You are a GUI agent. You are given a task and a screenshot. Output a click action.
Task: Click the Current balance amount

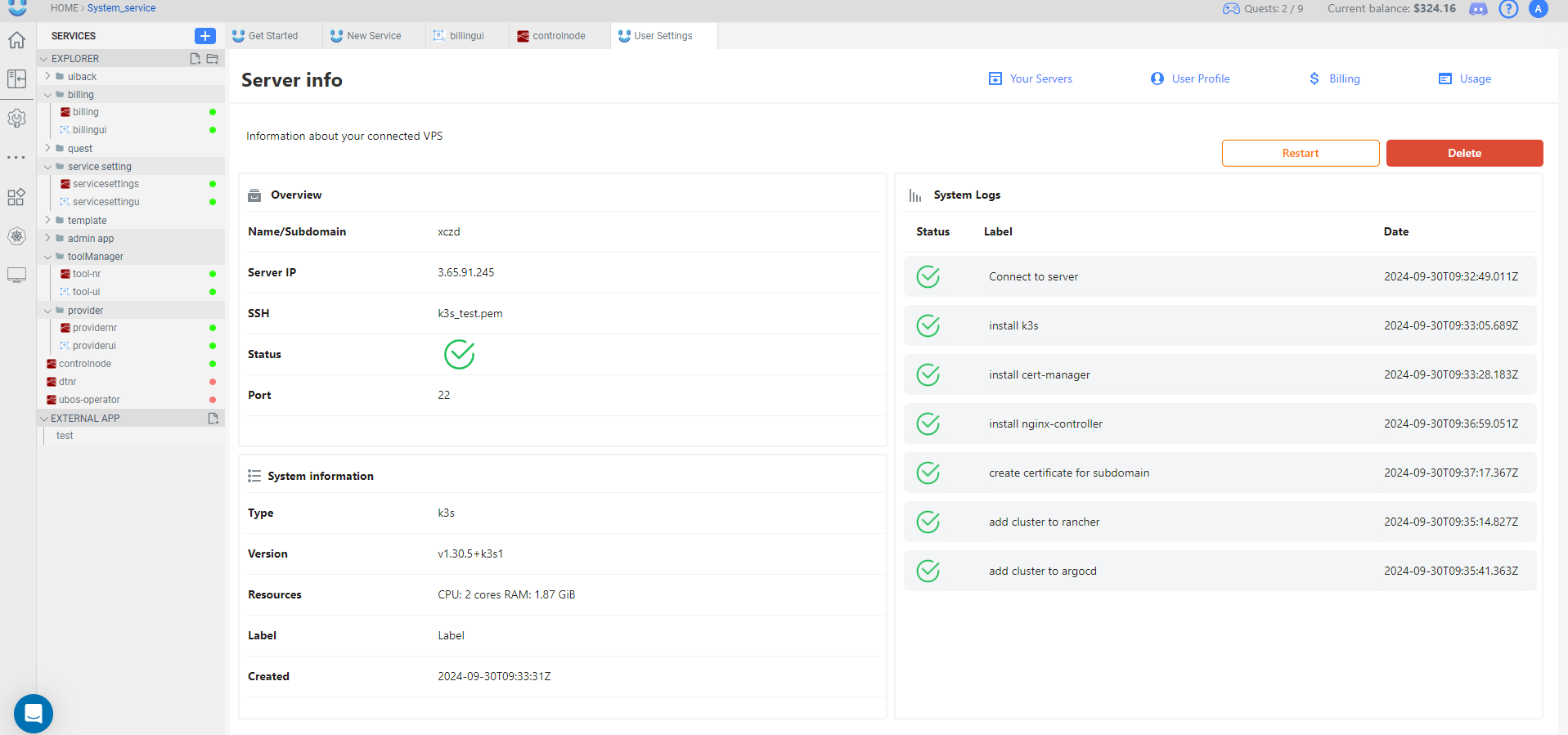click(1435, 8)
